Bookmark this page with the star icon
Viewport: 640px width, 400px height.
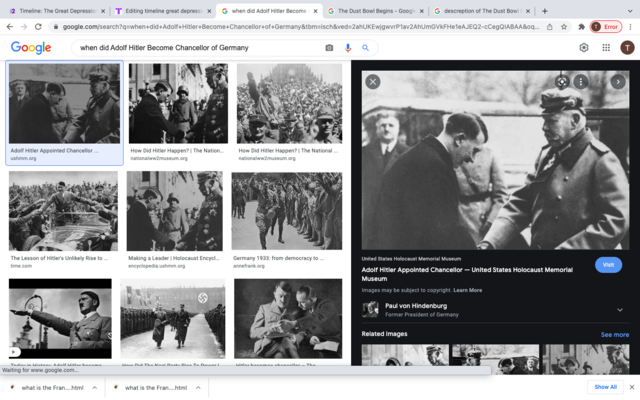tap(564, 27)
